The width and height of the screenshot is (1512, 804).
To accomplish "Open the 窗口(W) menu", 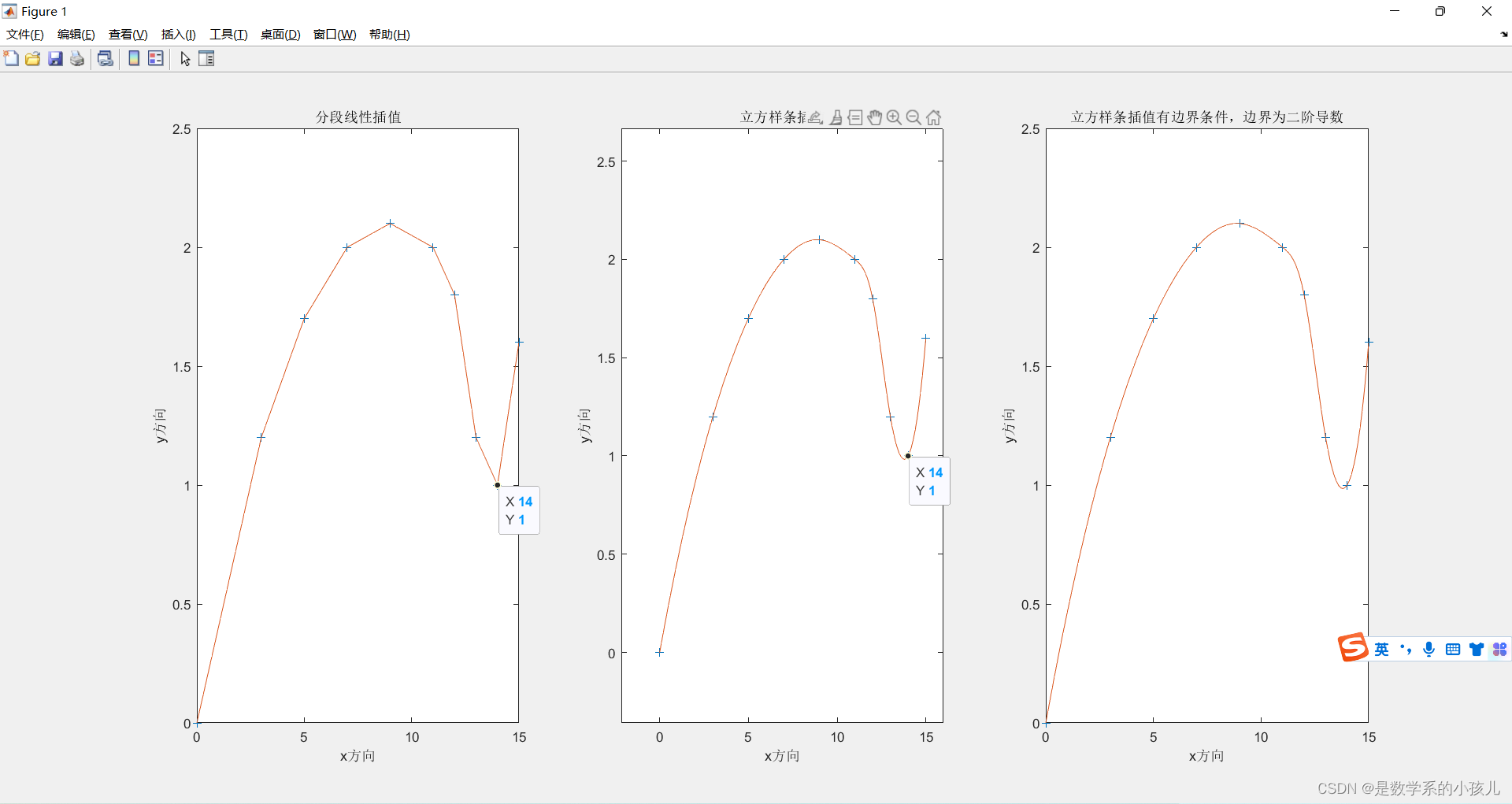I will [x=335, y=35].
